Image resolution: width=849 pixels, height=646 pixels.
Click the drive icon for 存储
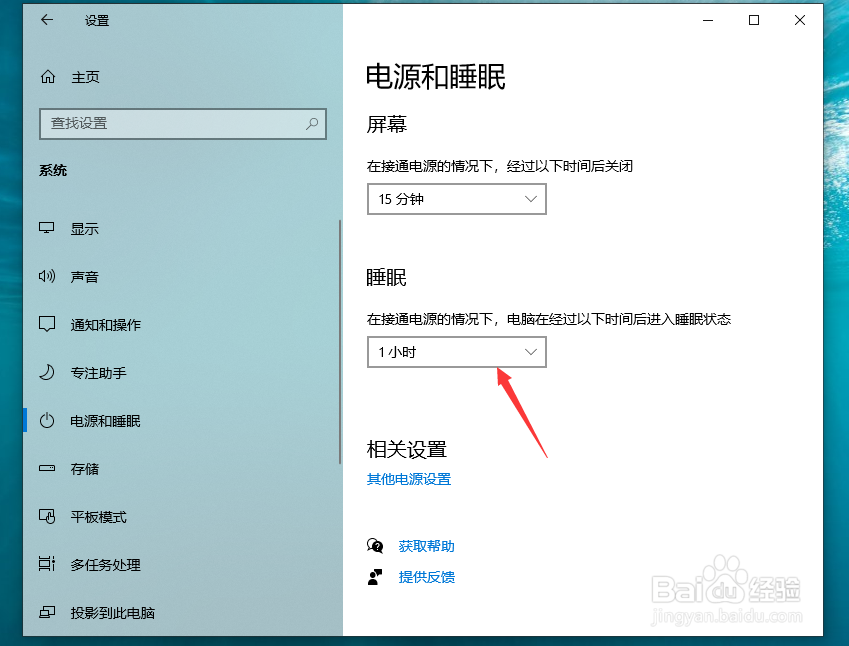coord(47,468)
